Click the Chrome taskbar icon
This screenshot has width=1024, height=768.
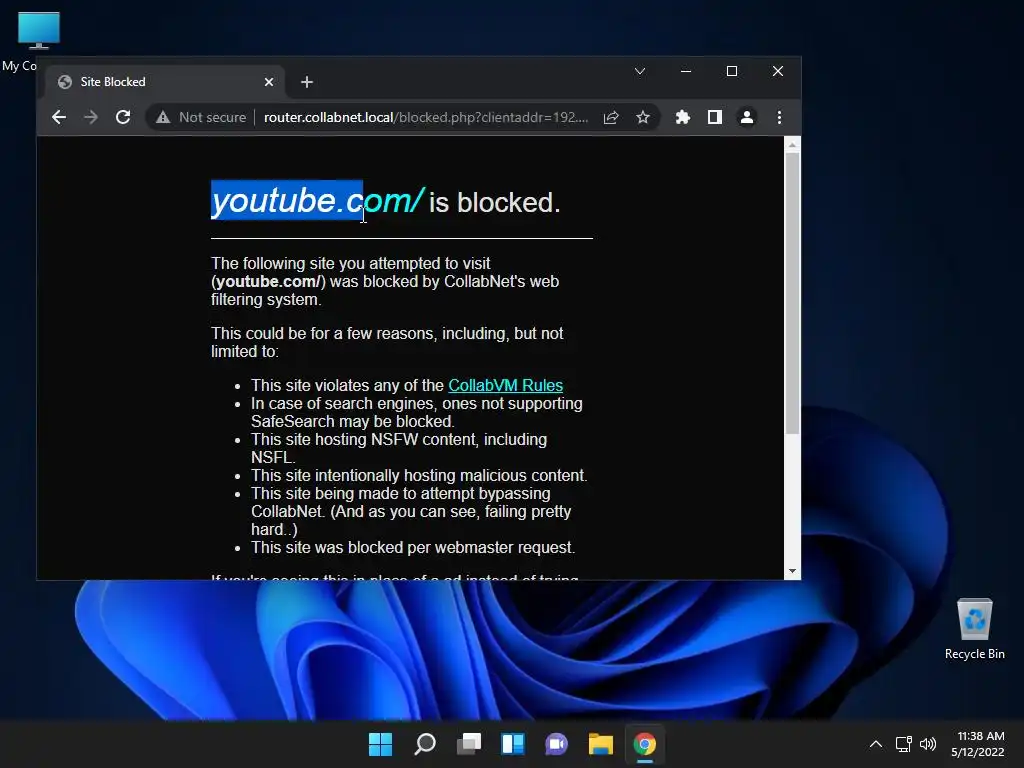pos(645,744)
